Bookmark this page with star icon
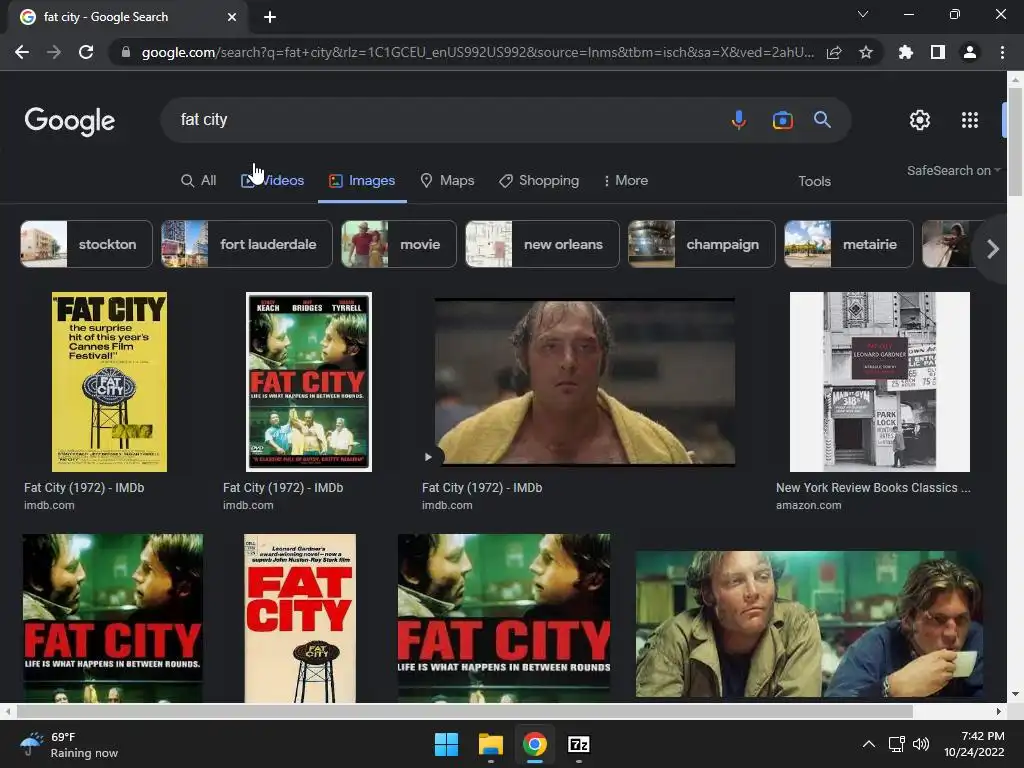Screen dimensions: 1024x768 click(866, 52)
